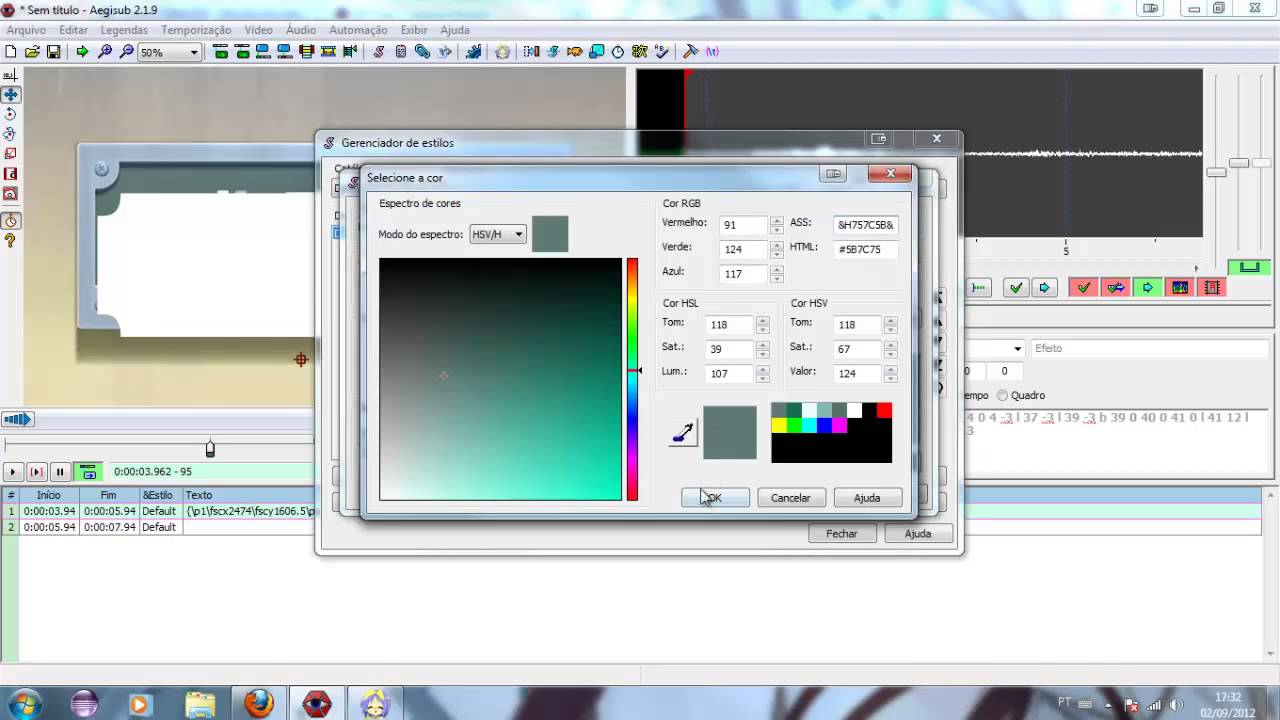The height and width of the screenshot is (720, 1280).
Task: Pick the red swatch in the palette
Action: (884, 410)
